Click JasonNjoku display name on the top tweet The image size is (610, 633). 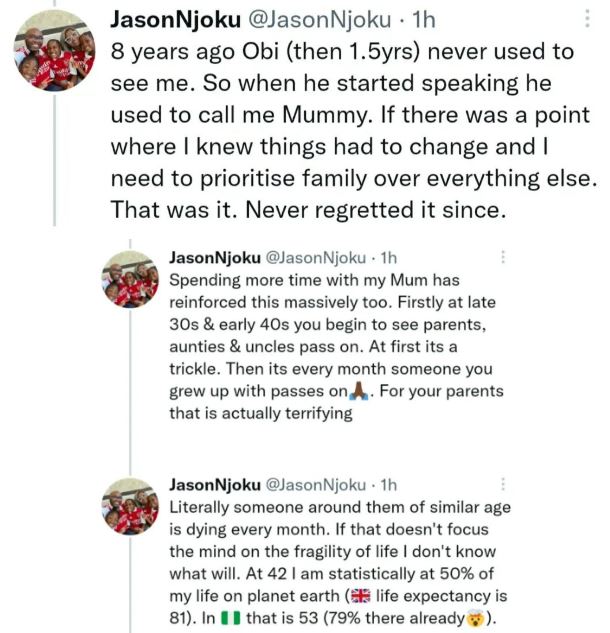[175, 16]
